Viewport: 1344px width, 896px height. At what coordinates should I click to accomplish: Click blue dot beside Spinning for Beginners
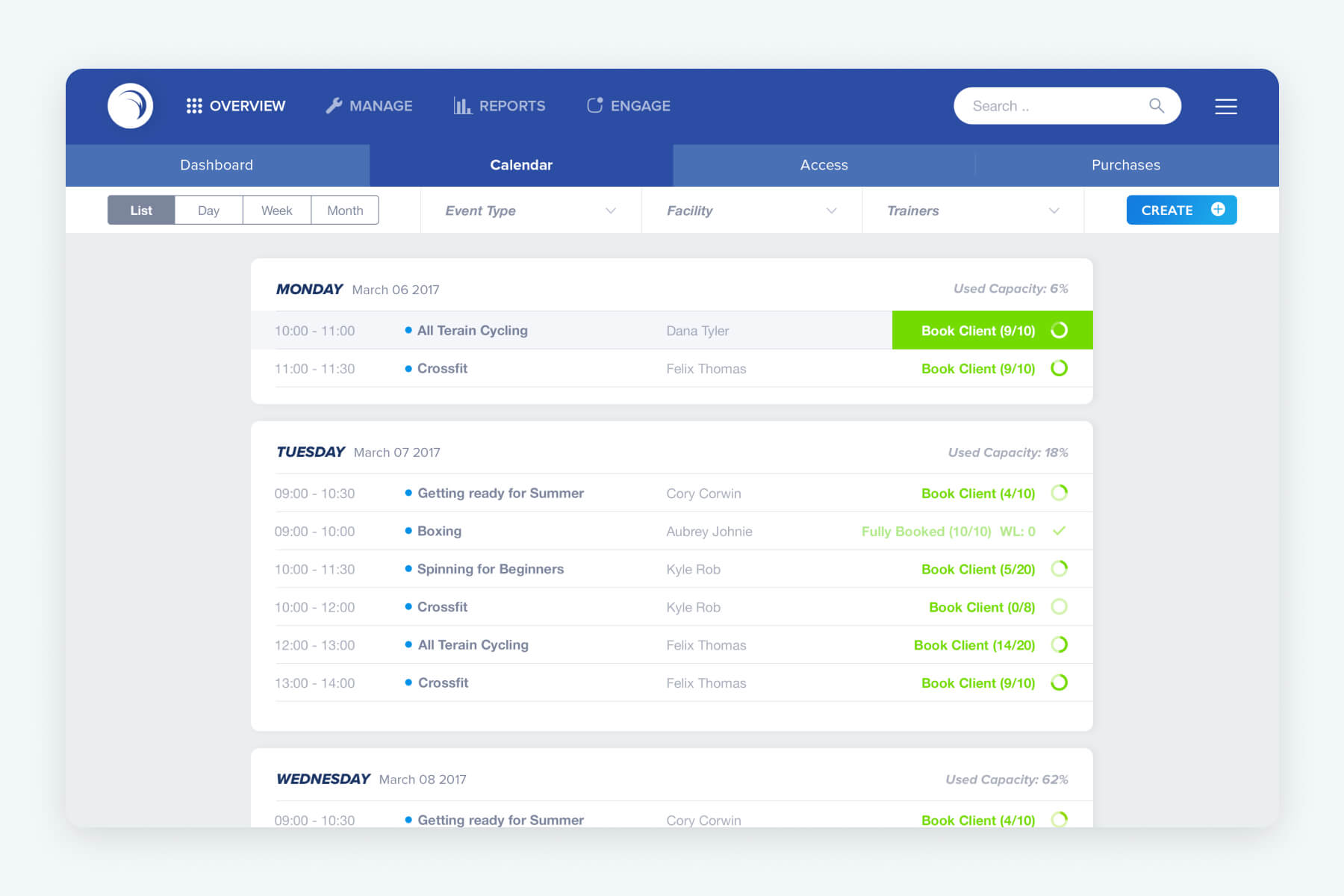[408, 569]
